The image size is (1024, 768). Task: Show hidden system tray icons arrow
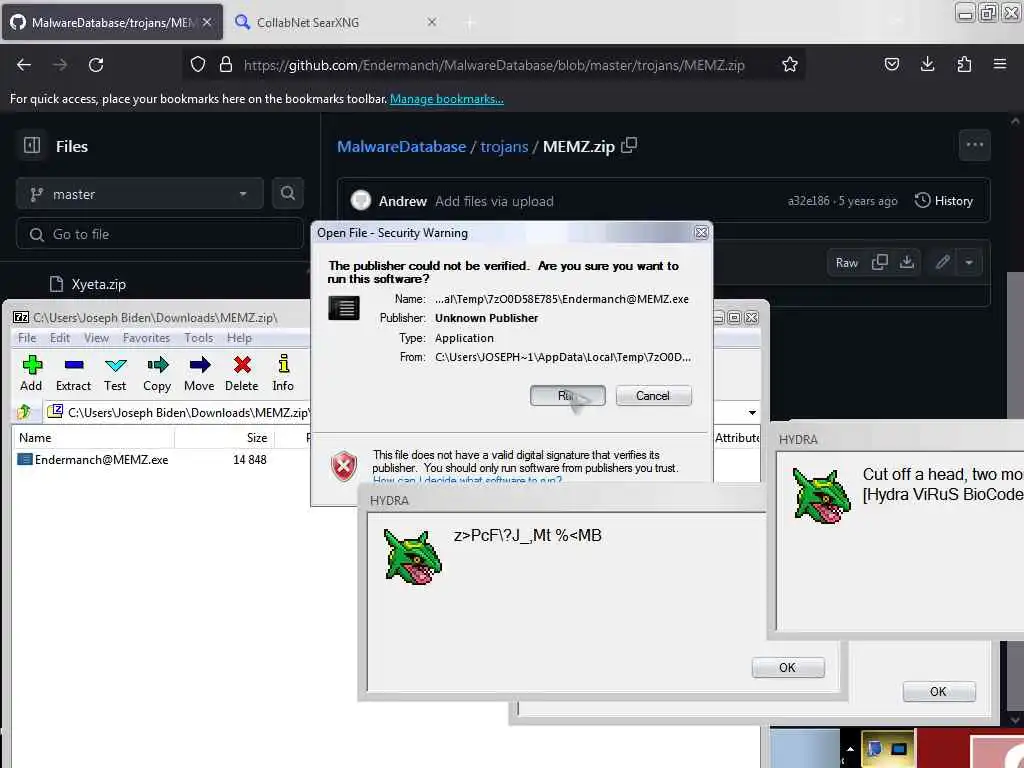[850, 749]
